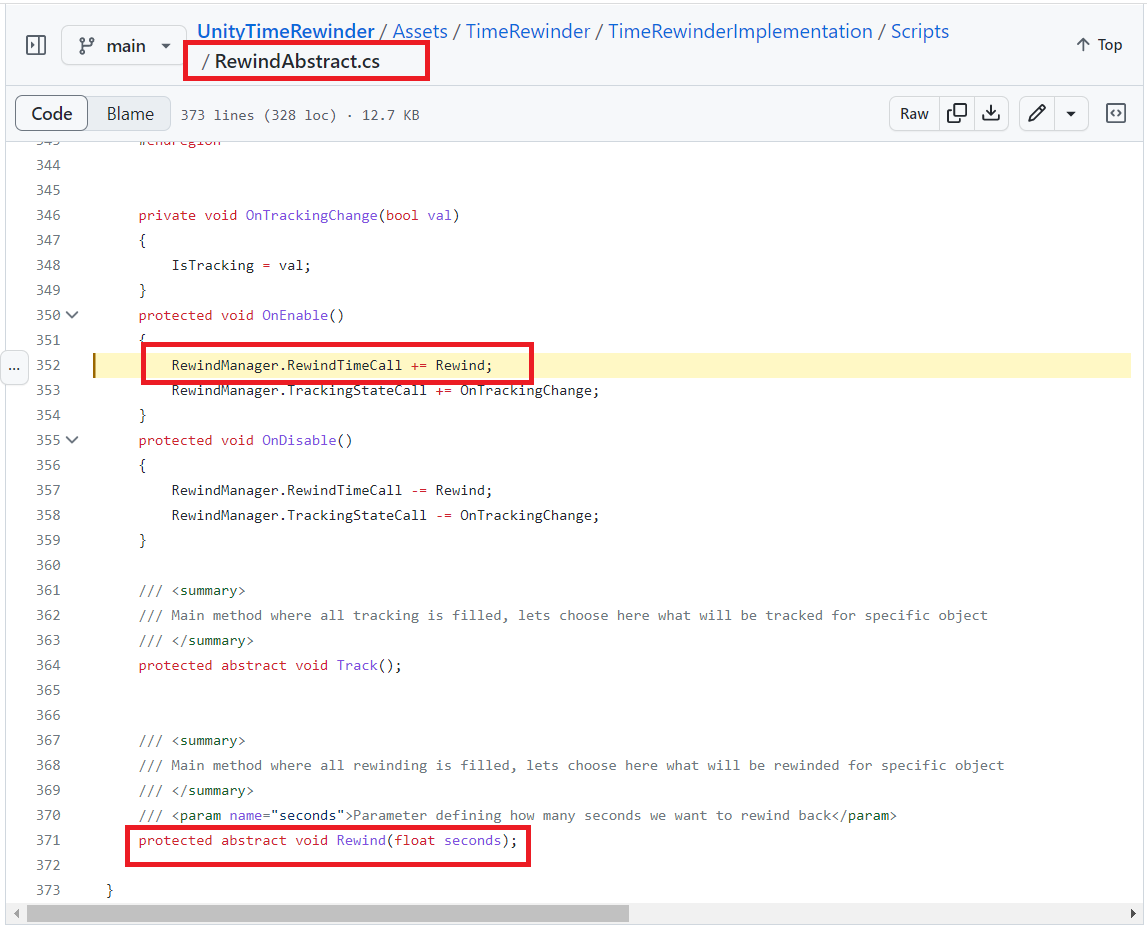Collapse the OnEnable code block at line 350

72,315
